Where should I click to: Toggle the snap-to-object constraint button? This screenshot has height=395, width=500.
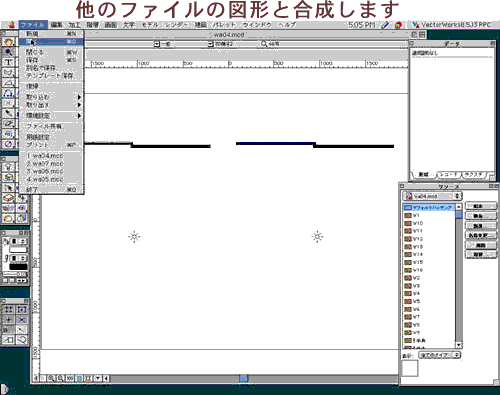[21, 309]
